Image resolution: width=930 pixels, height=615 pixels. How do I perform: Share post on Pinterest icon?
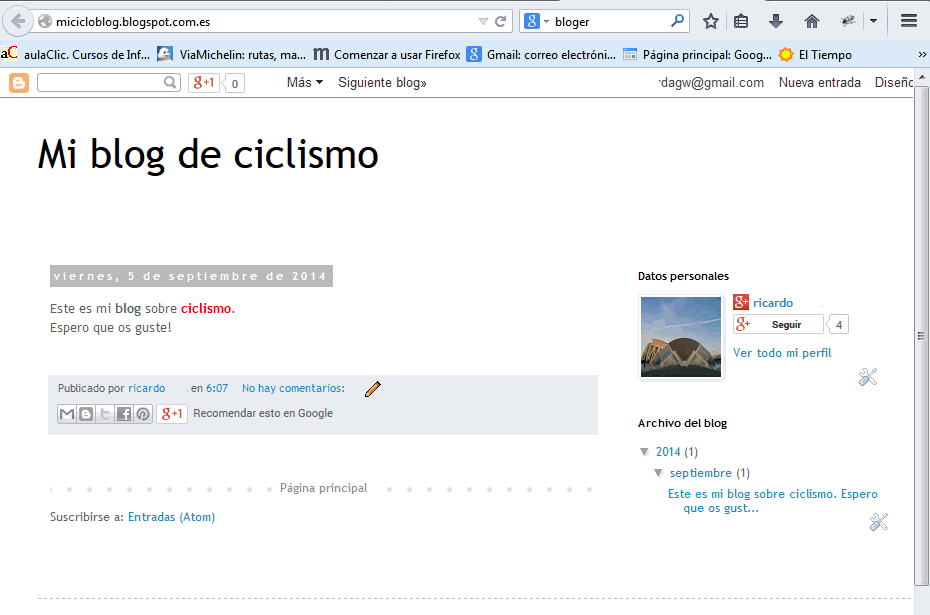pyautogui.click(x=143, y=414)
